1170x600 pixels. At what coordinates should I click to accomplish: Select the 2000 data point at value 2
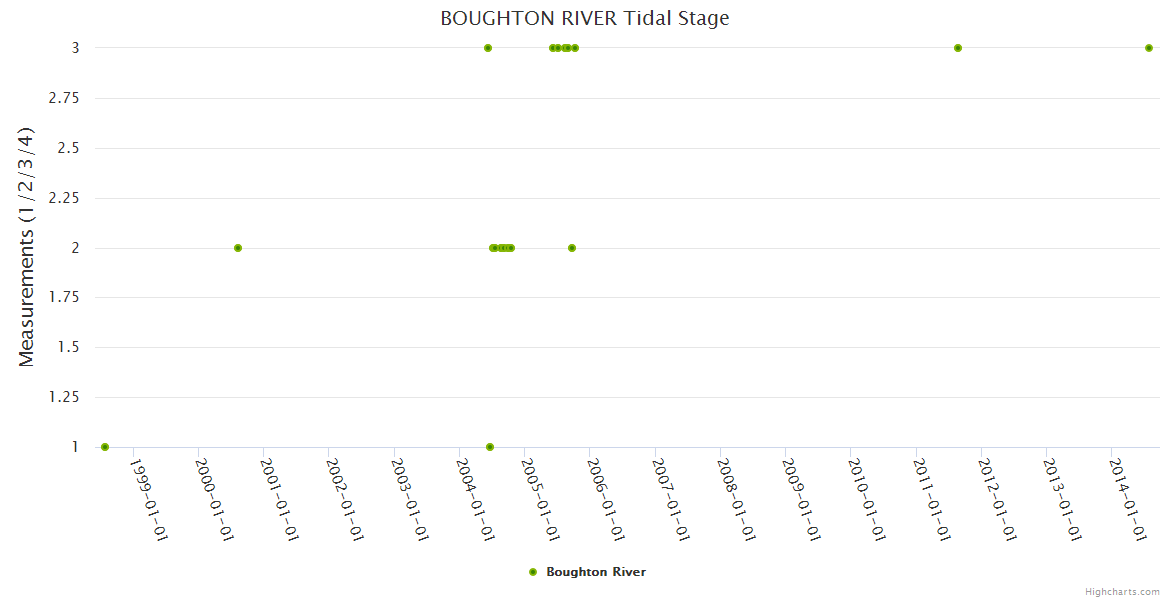click(x=238, y=248)
